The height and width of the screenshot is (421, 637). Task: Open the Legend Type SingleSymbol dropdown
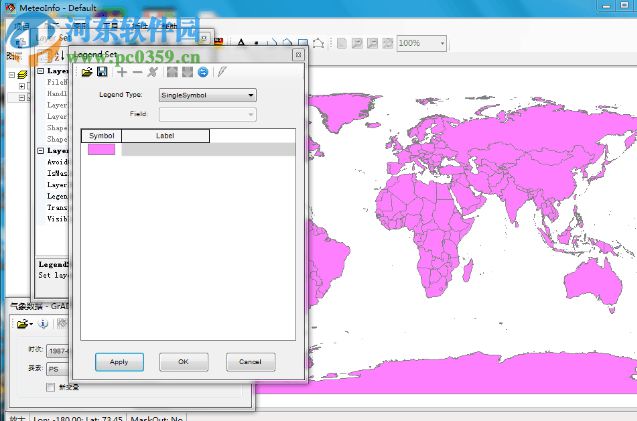[208, 95]
